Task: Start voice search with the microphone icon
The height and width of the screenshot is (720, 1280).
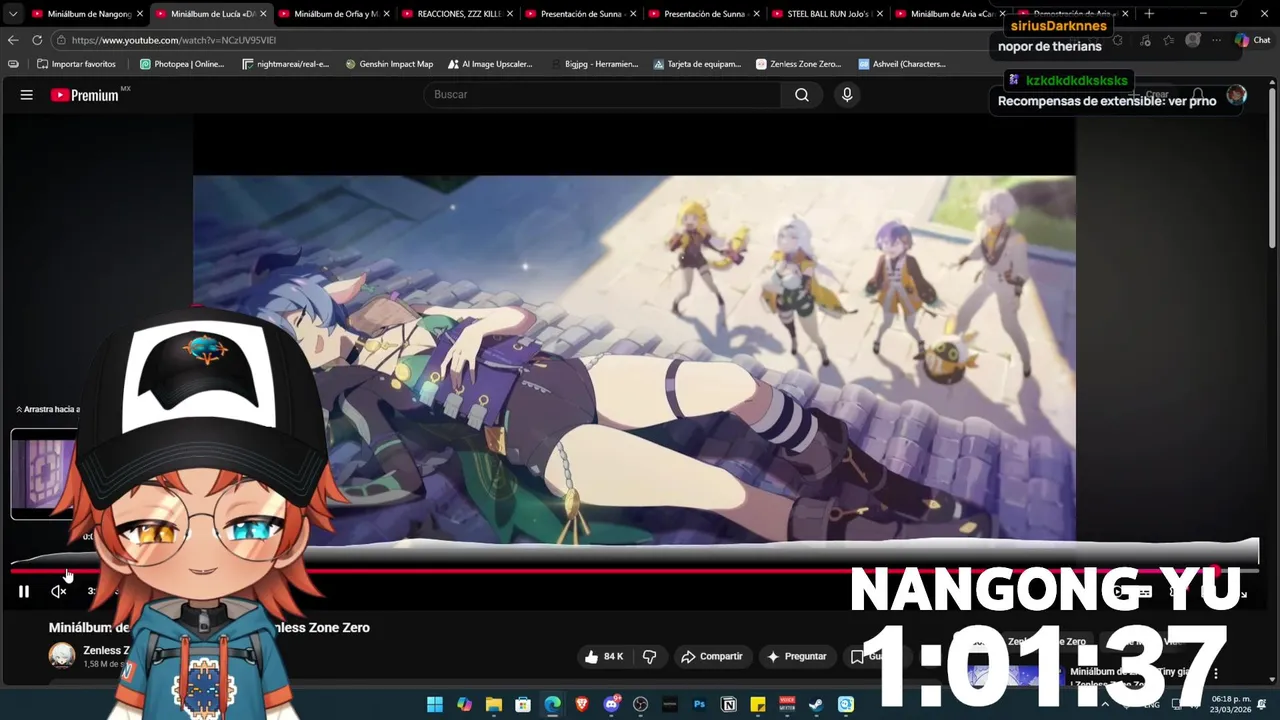Action: [x=847, y=95]
